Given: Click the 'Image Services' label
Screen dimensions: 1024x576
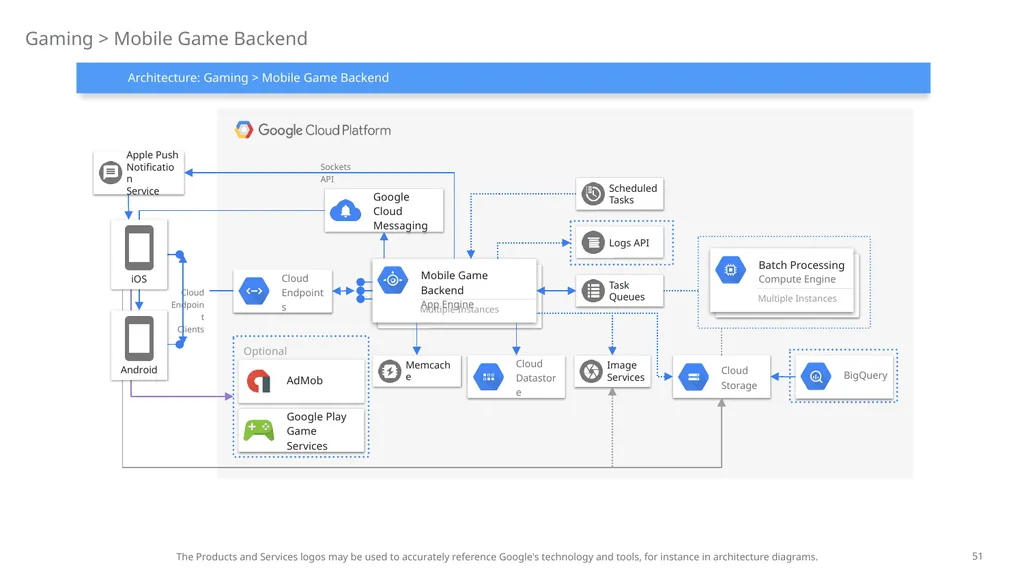Looking at the screenshot, I should tap(625, 371).
